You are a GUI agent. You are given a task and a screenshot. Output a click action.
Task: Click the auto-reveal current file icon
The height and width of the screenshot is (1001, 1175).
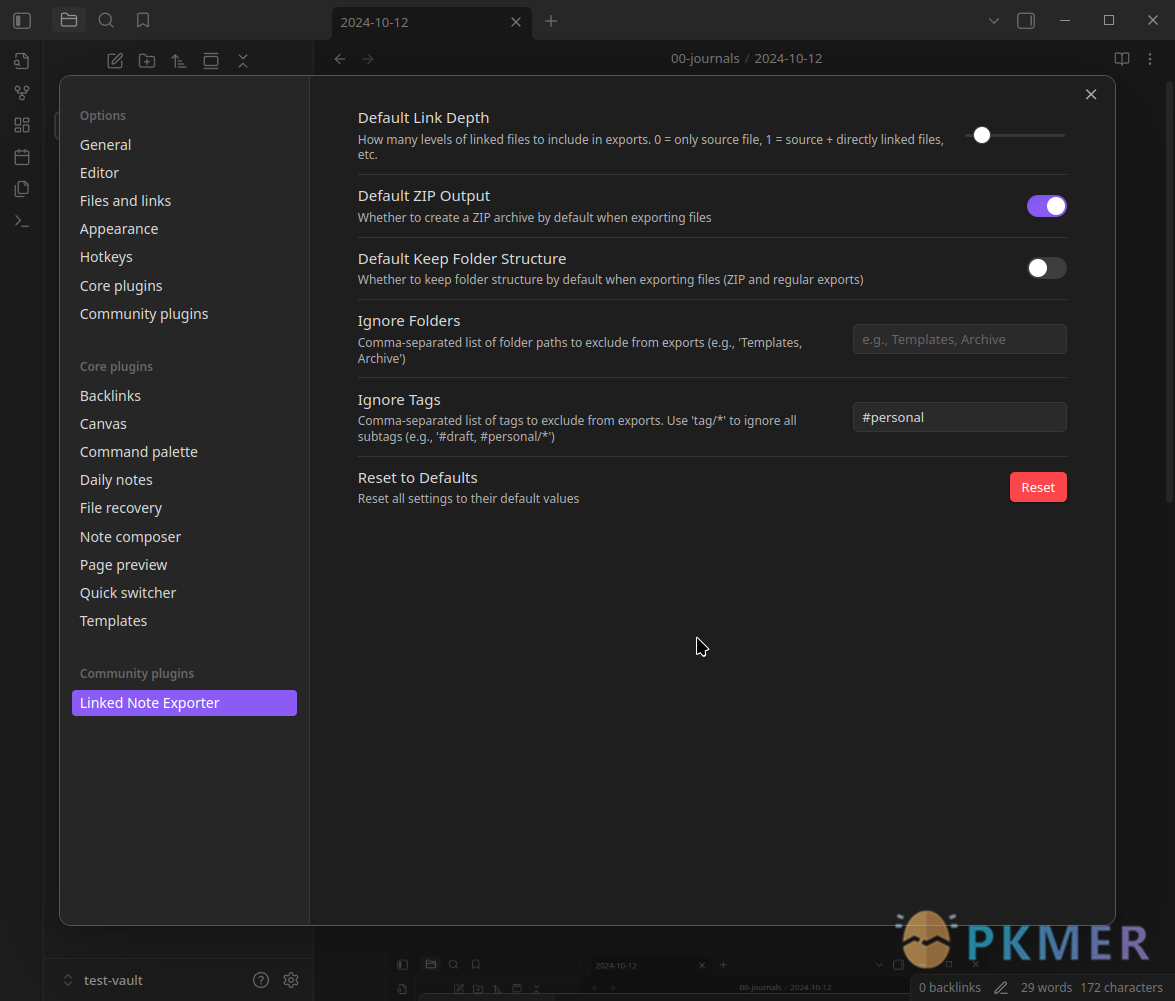(x=211, y=61)
